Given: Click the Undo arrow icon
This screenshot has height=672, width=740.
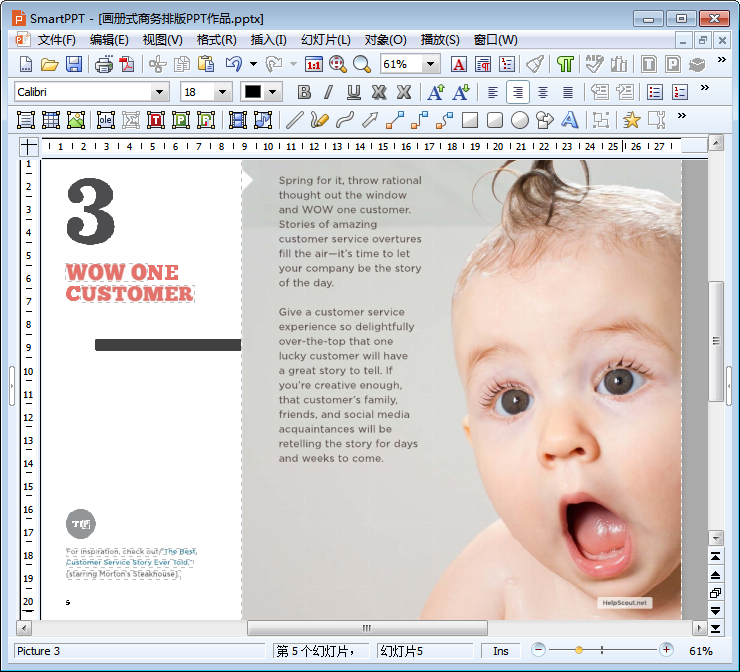Looking at the screenshot, I should 233,65.
